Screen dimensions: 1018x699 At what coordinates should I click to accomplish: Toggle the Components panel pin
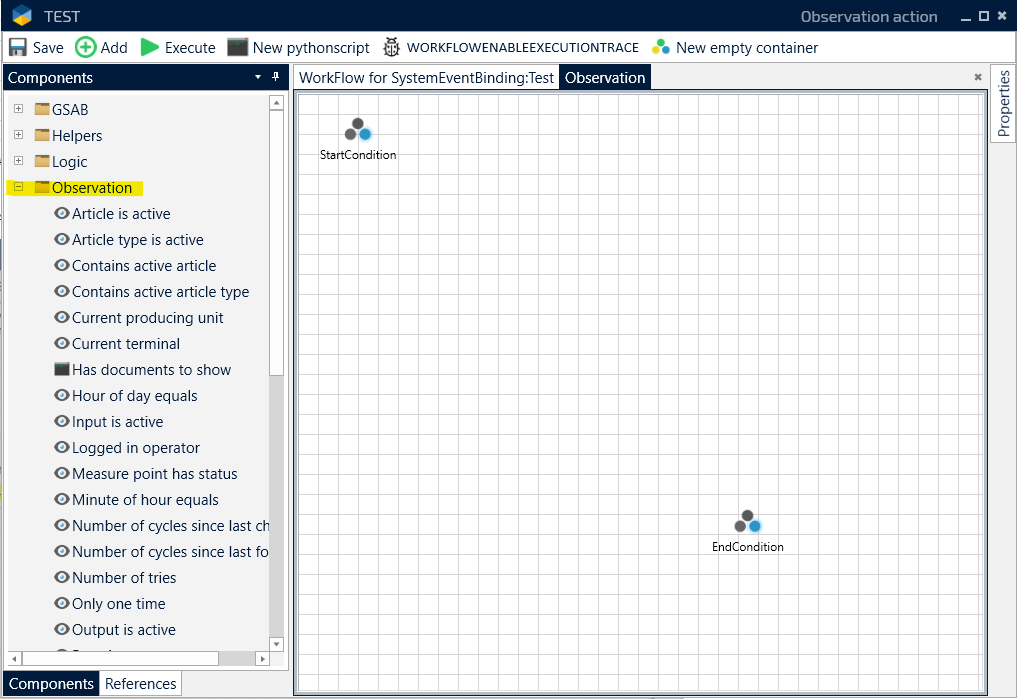276,77
